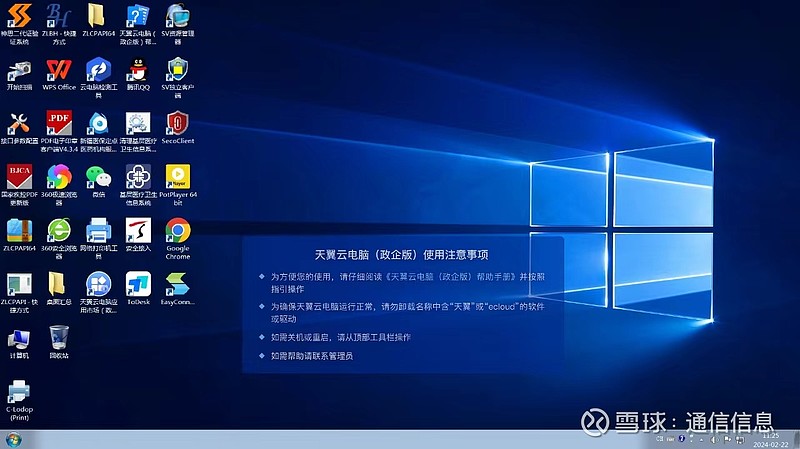The image size is (800, 449).
Task: Open 神思二代证验证系统 desktop shortcut
Action: [x=19, y=23]
